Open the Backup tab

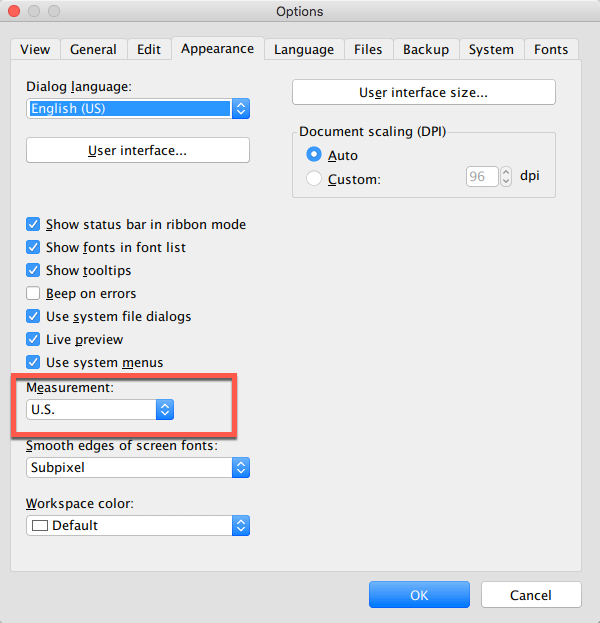pyautogui.click(x=426, y=49)
